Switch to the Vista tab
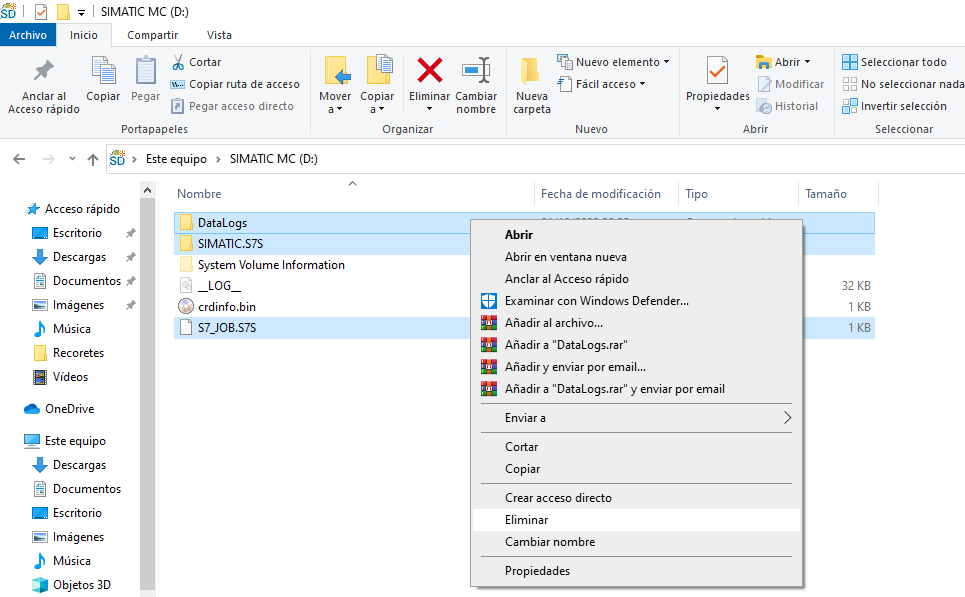The height and width of the screenshot is (597, 965). [219, 35]
